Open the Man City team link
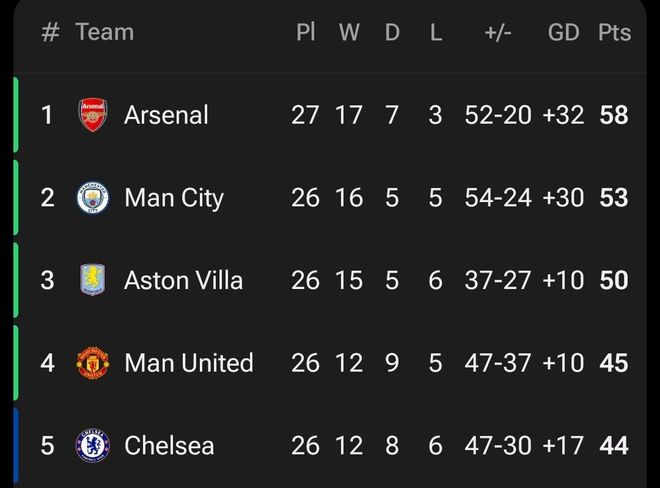 tap(173, 198)
